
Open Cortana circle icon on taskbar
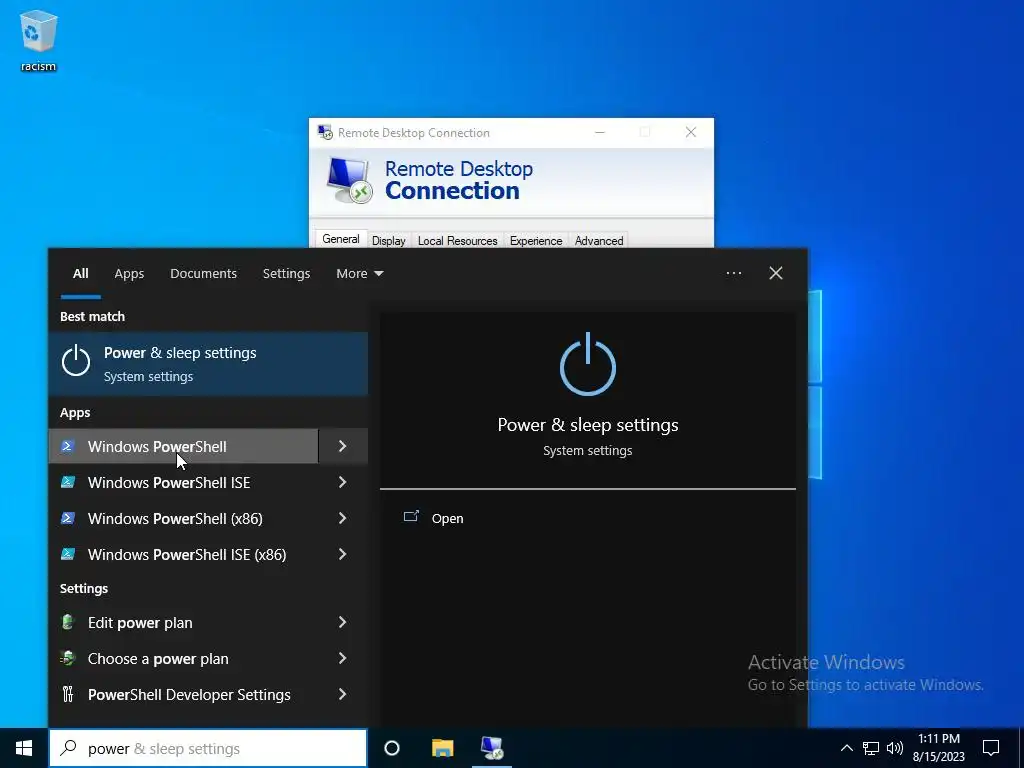(392, 748)
